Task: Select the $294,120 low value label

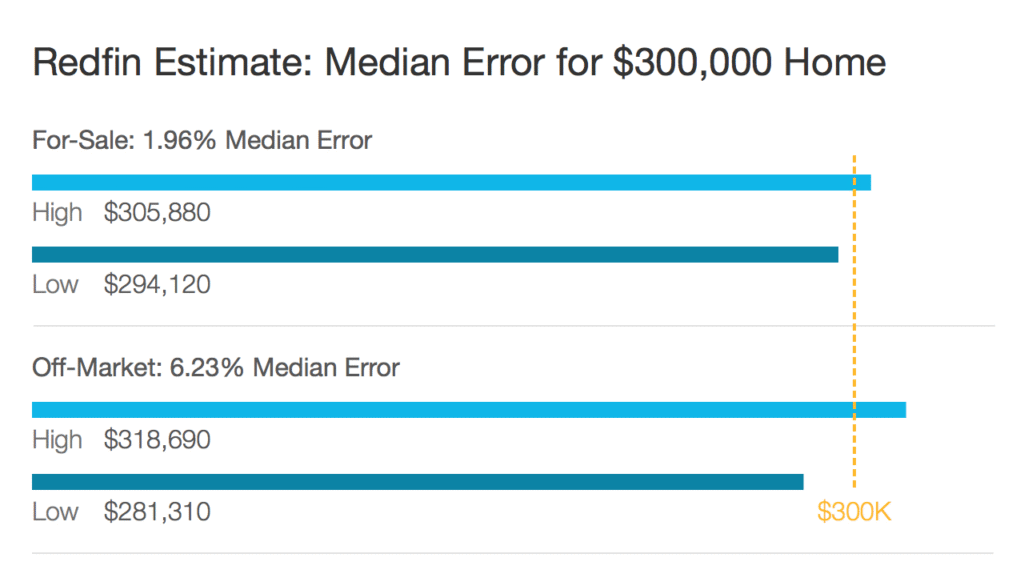Action: [x=157, y=284]
